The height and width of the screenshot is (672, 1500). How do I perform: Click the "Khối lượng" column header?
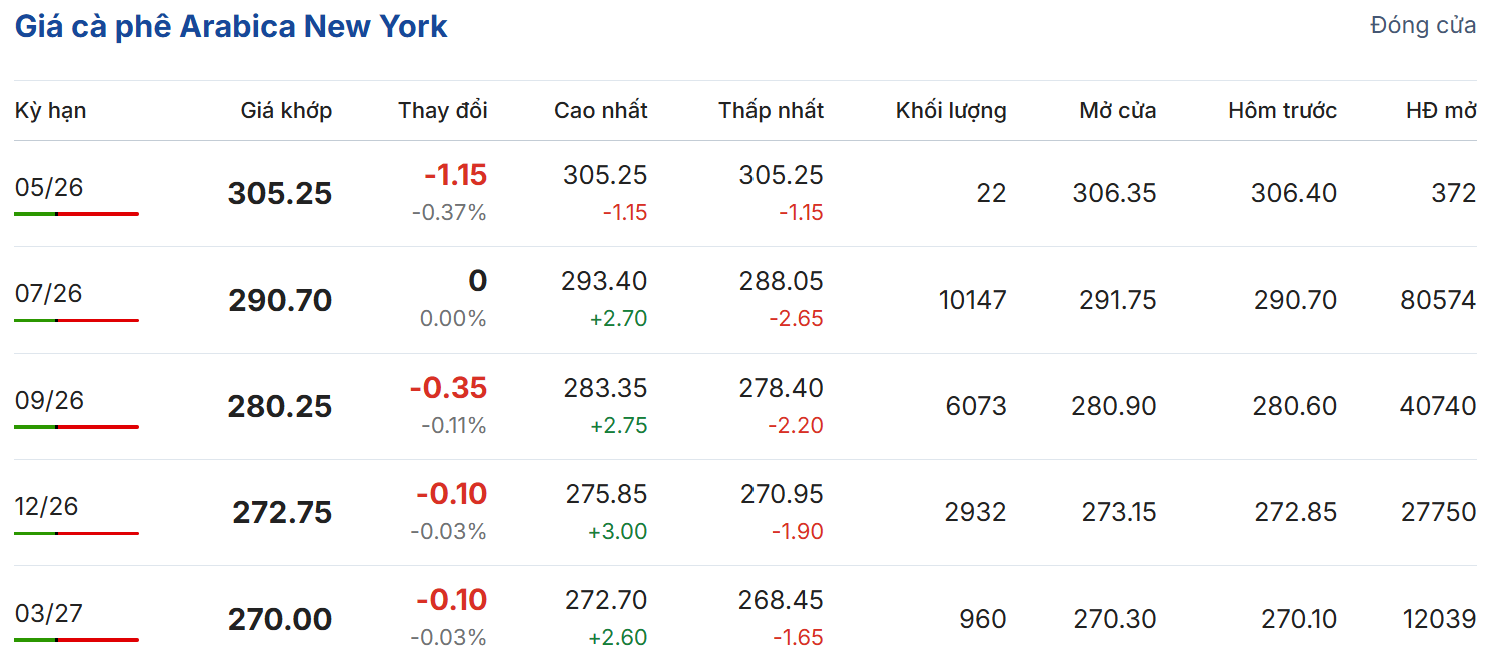(950, 111)
